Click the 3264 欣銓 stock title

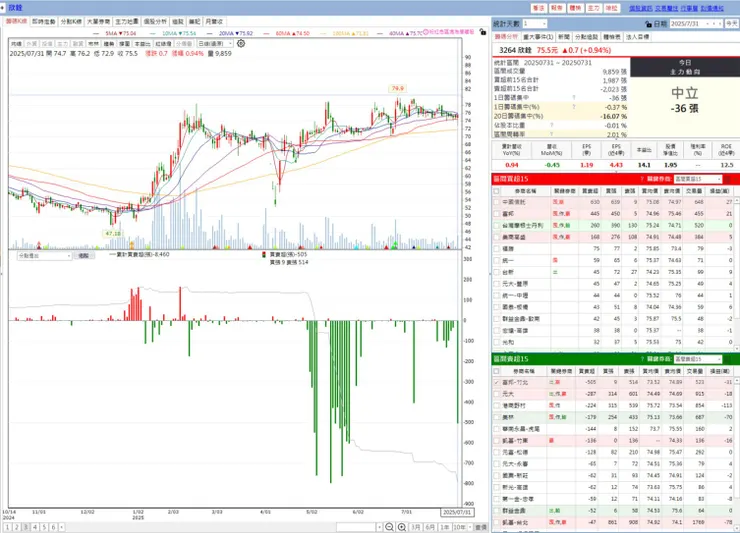(x=515, y=50)
